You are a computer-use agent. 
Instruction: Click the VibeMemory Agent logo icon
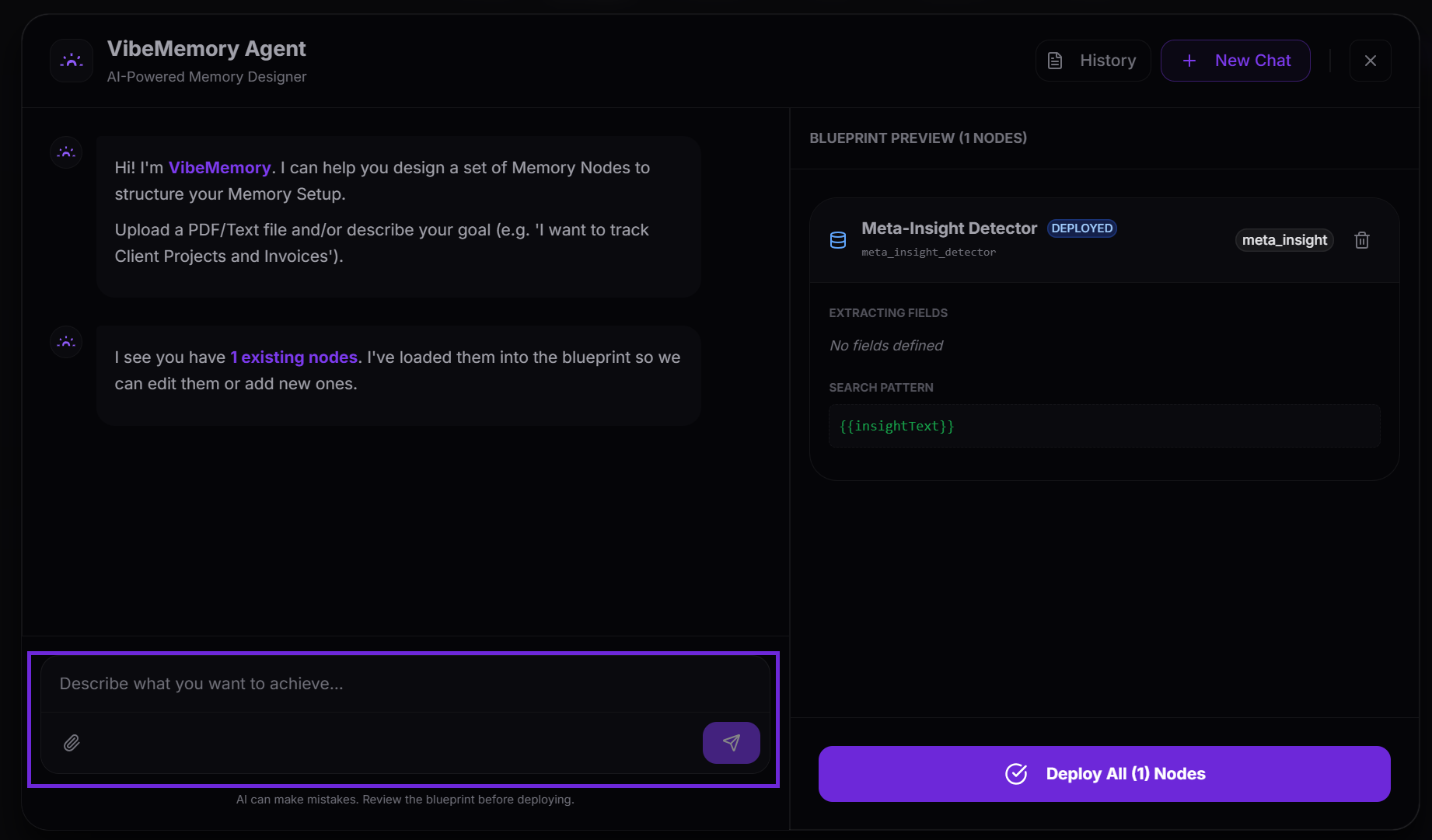click(x=72, y=61)
